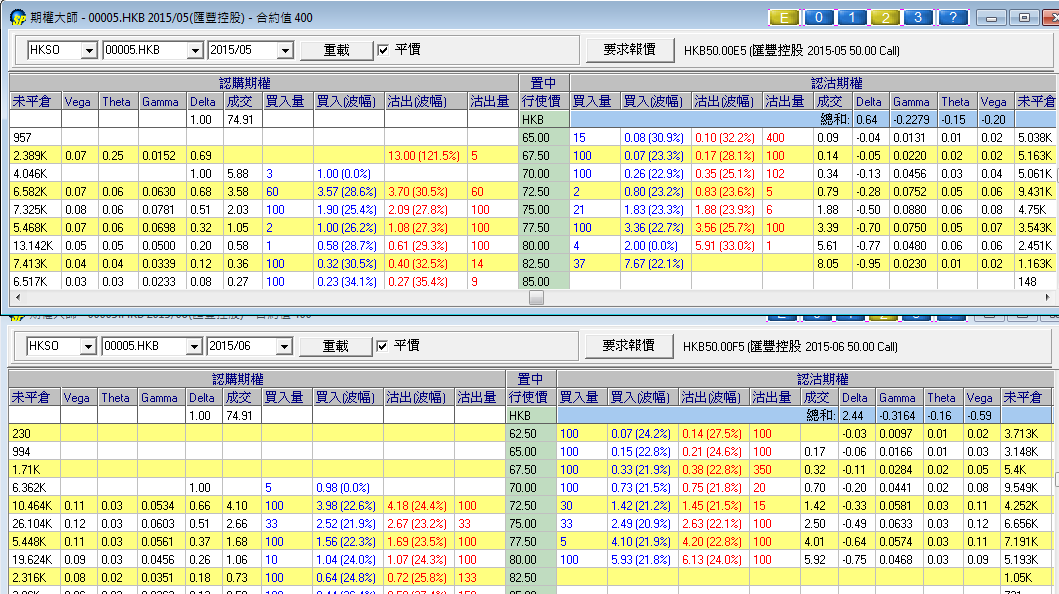Select the blue 1 title bar button
This screenshot has width=1059, height=594.
(x=852, y=17)
